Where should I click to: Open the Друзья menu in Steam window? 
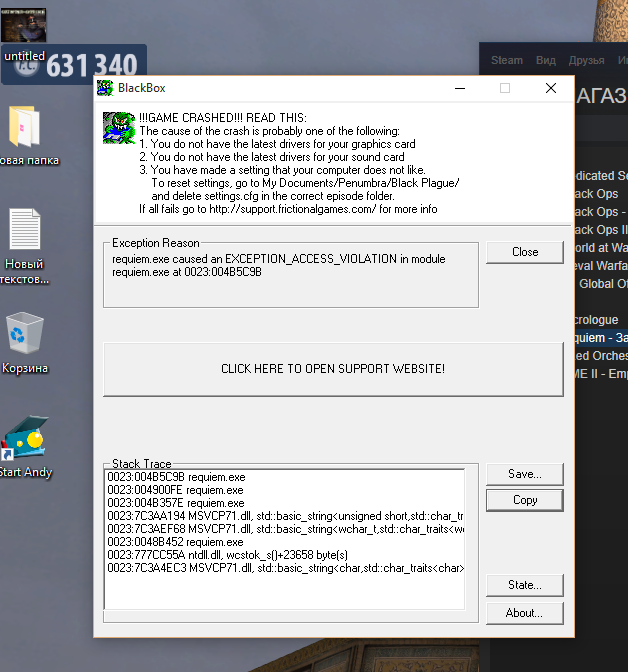click(586, 60)
